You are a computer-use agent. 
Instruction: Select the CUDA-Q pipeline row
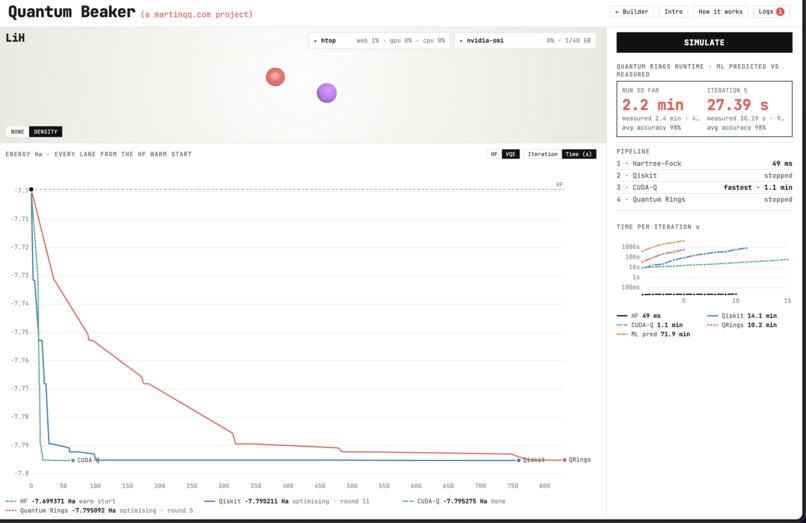(x=704, y=187)
